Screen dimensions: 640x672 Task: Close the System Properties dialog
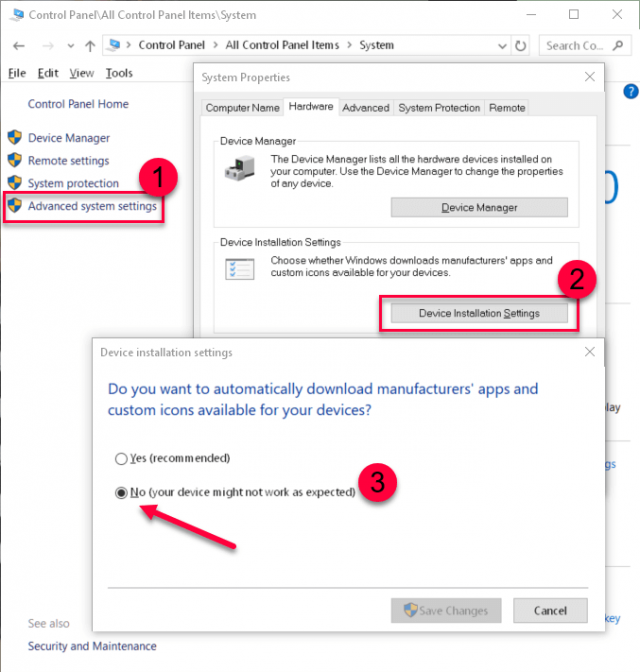tap(590, 77)
